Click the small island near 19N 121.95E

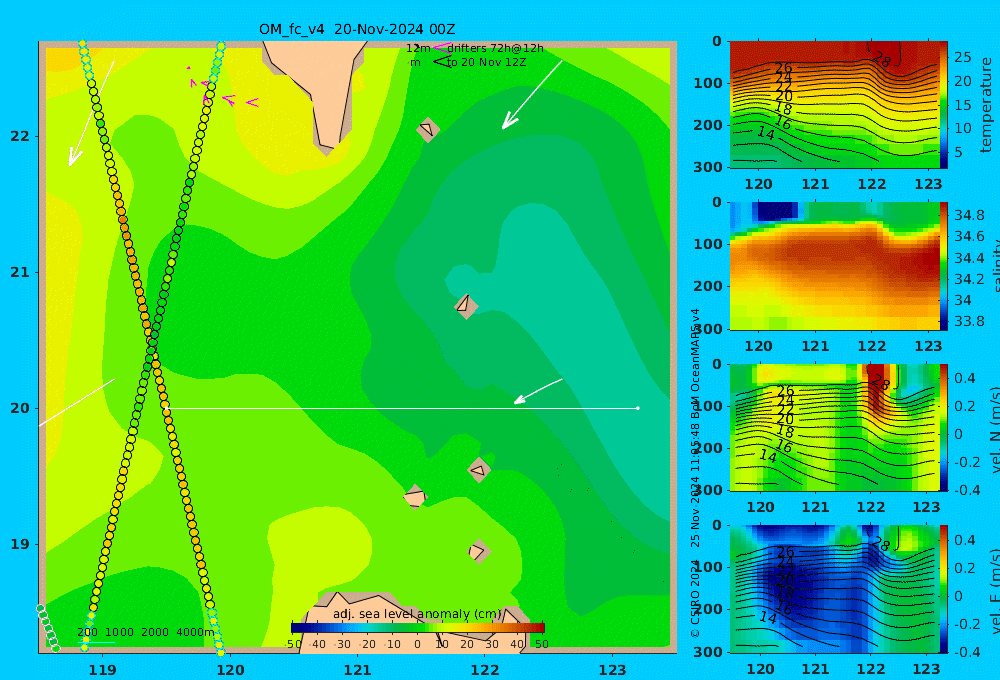tap(478, 551)
